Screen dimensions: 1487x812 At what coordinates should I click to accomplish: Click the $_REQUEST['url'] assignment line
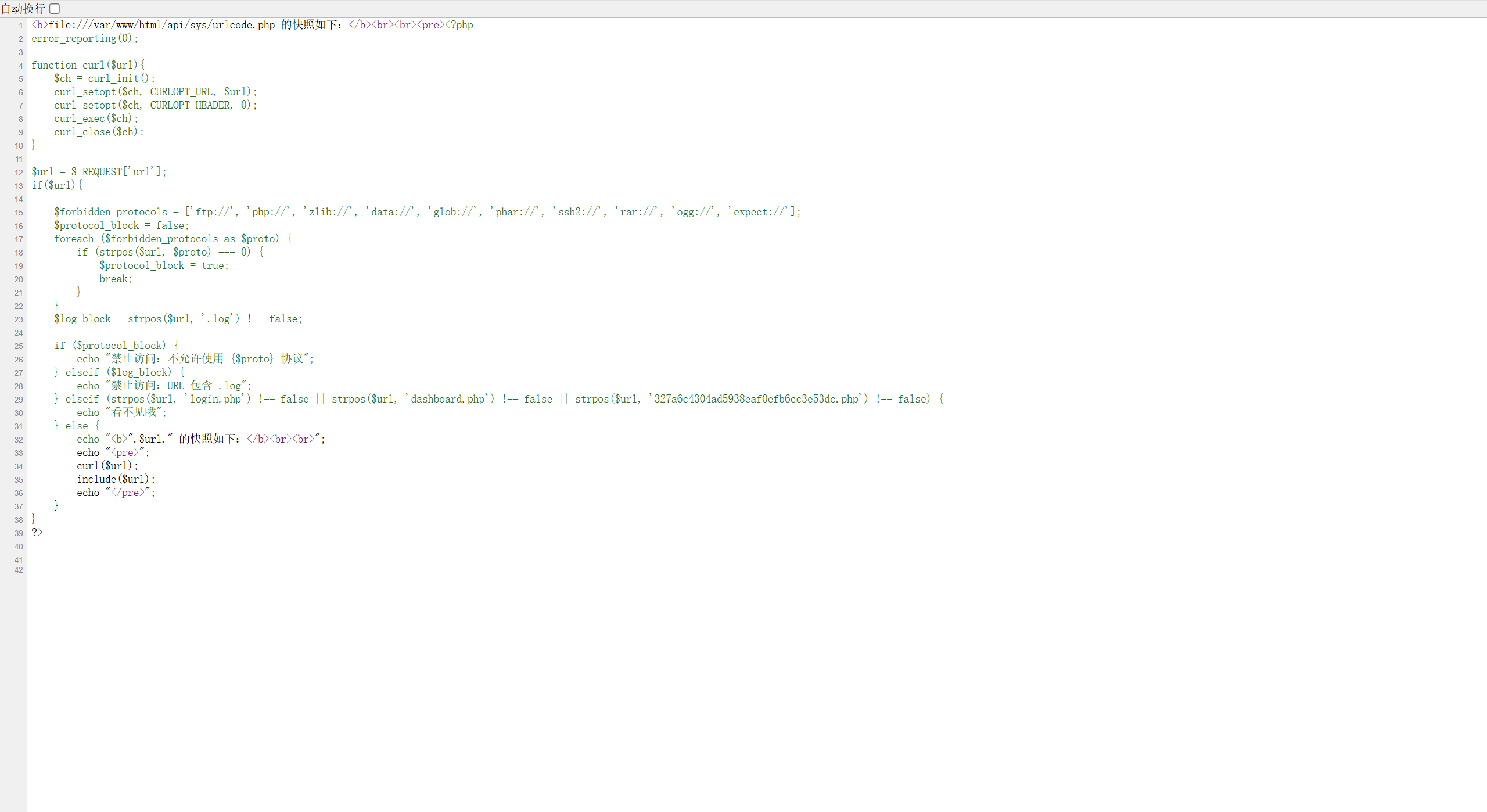pos(99,172)
